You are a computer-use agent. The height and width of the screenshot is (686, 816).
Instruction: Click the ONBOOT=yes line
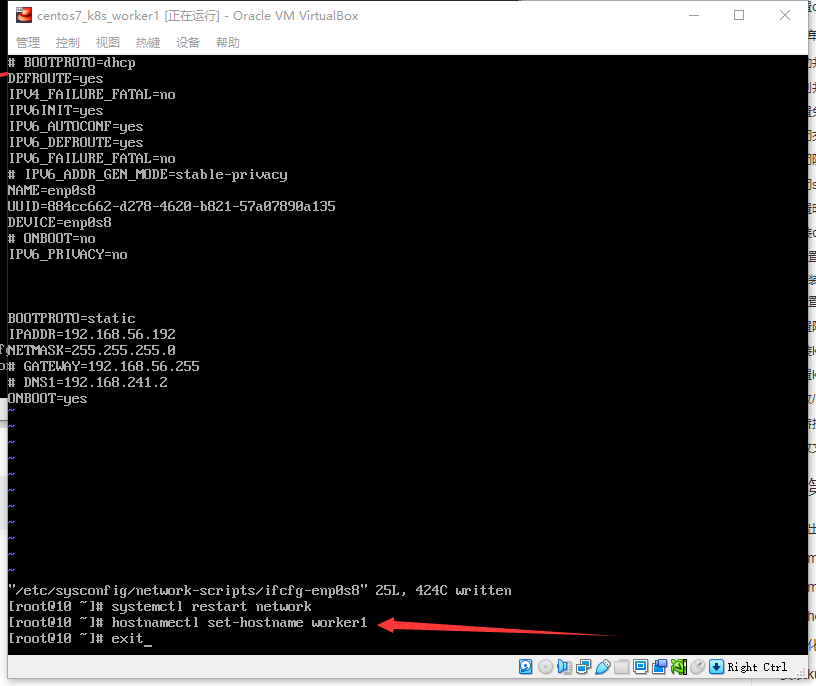48,399
